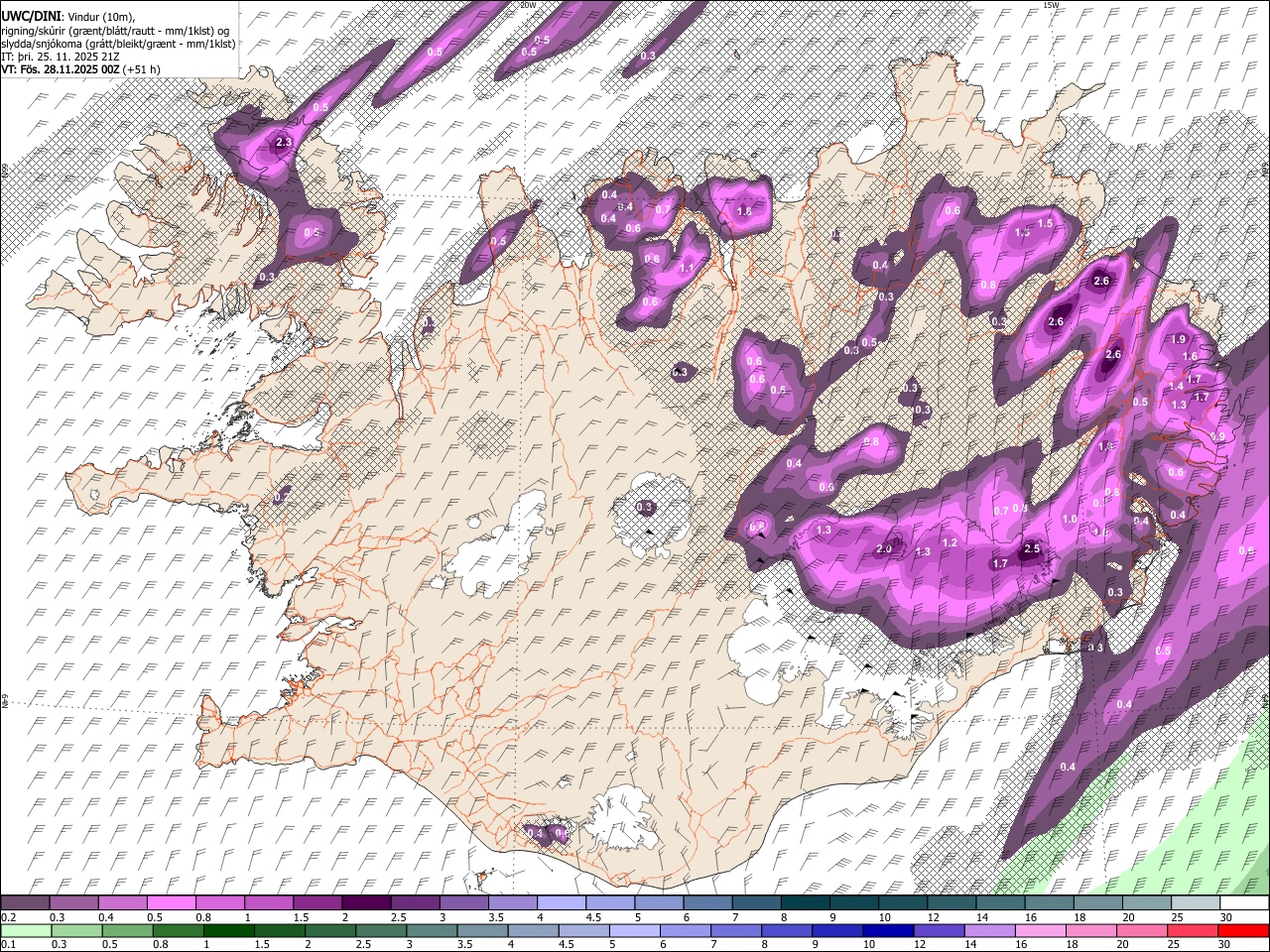
Task: Pick the snow legend swatch labeled 1.5
Action: point(317,903)
